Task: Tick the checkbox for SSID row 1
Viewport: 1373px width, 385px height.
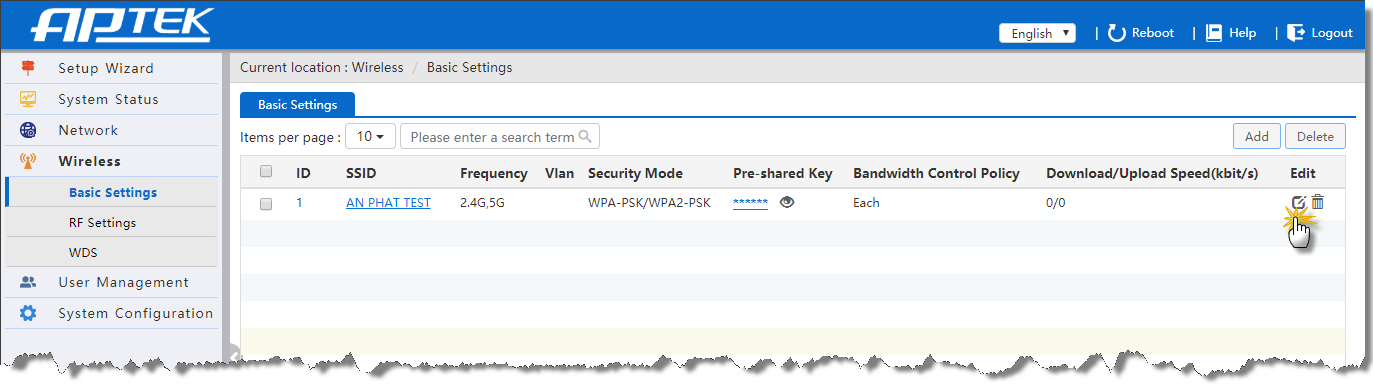Action: pos(266,203)
